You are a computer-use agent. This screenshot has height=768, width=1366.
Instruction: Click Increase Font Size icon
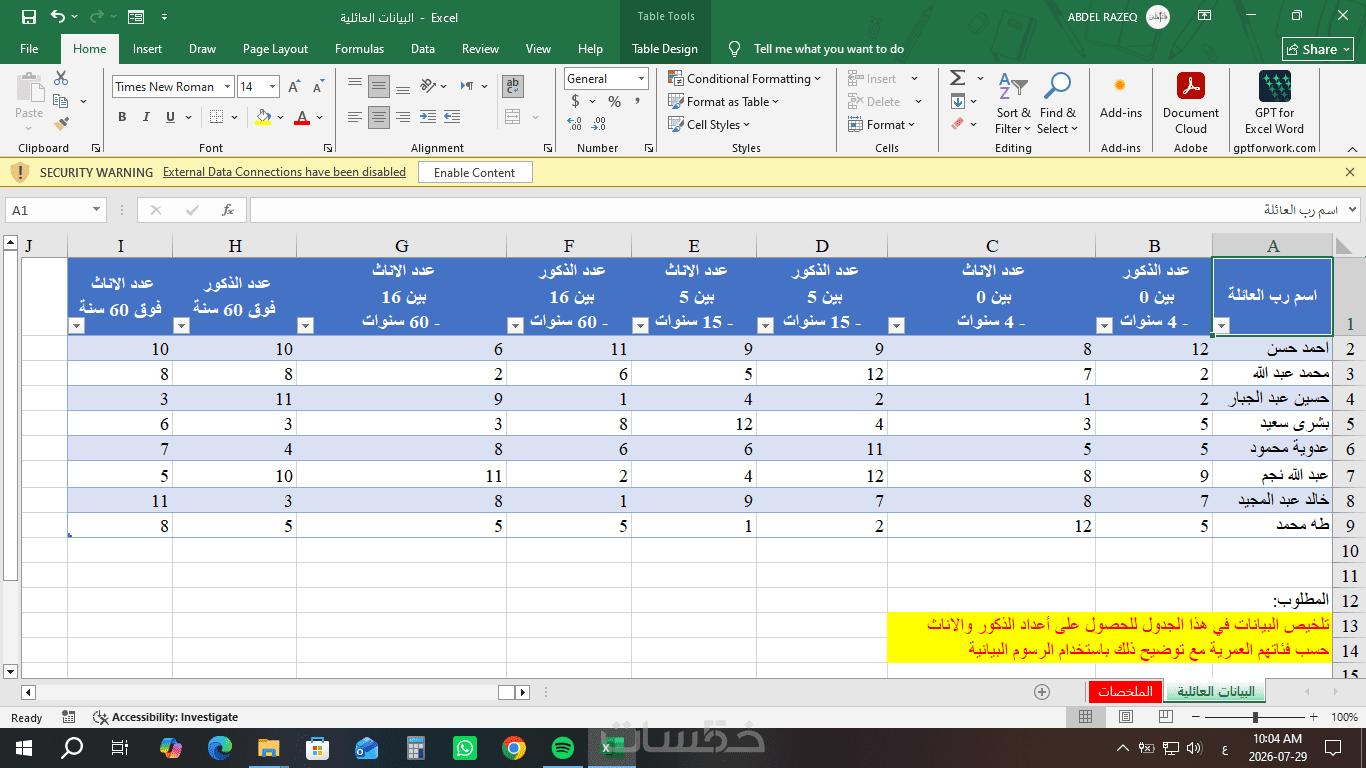(295, 87)
